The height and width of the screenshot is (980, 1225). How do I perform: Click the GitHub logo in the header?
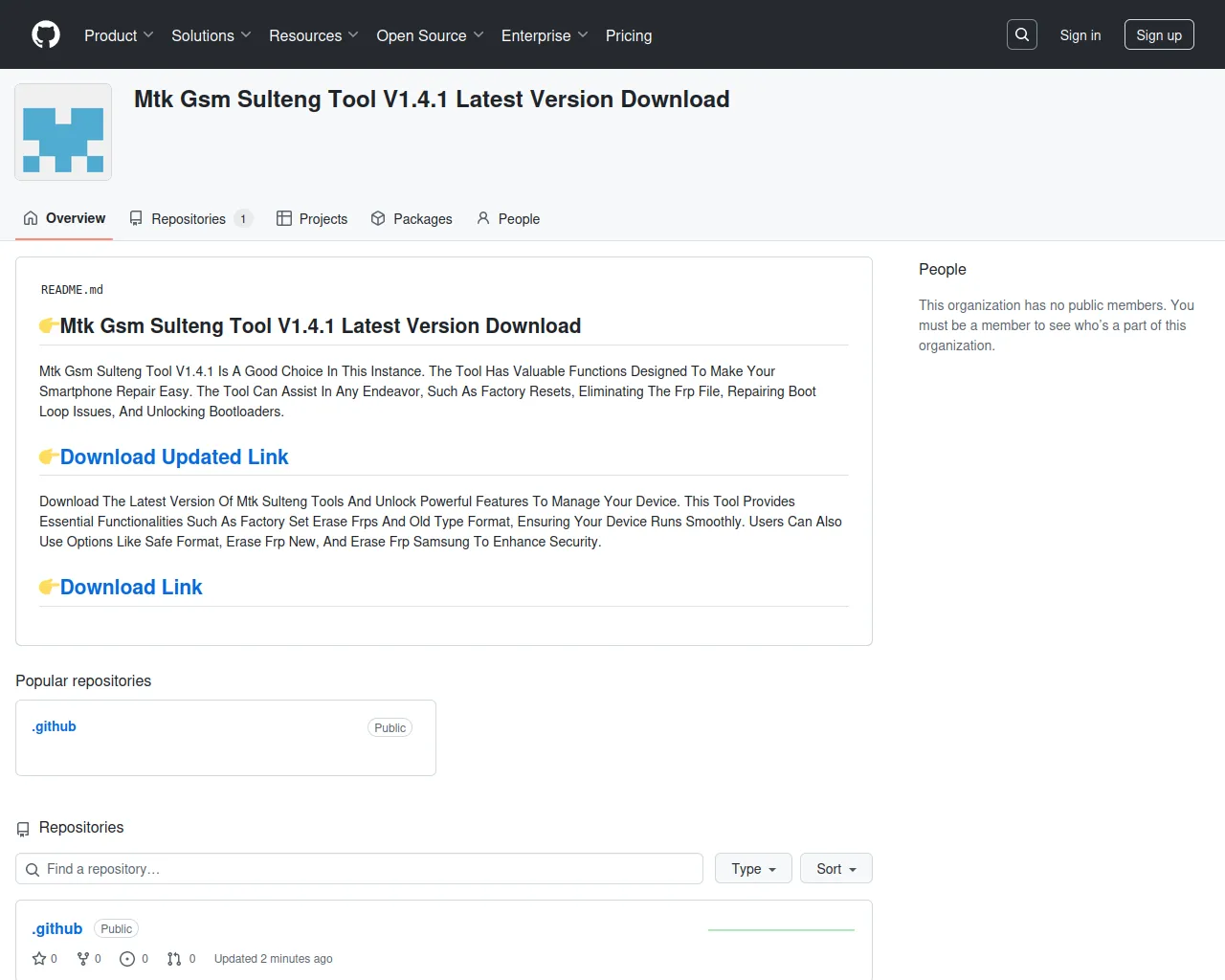coord(45,34)
